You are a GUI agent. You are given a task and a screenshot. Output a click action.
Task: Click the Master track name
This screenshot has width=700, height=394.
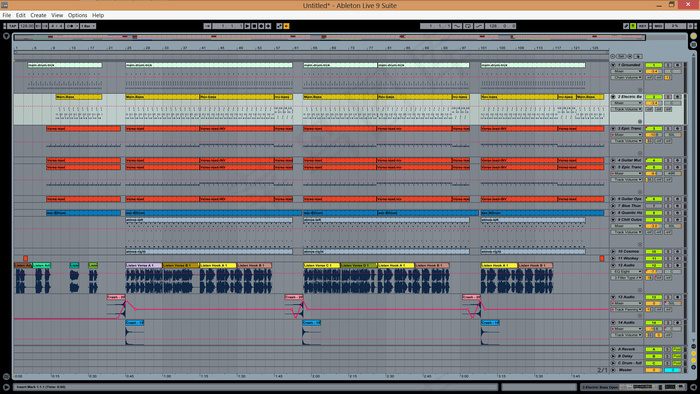pos(626,370)
